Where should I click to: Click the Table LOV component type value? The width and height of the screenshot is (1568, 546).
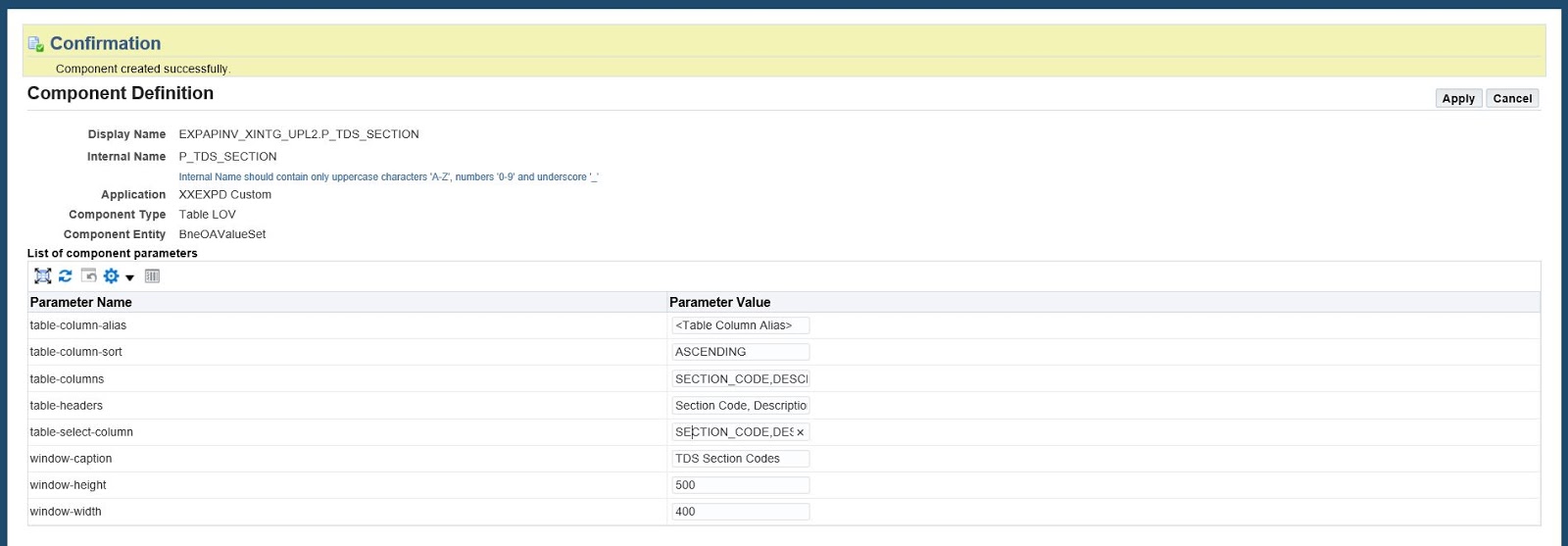point(208,215)
